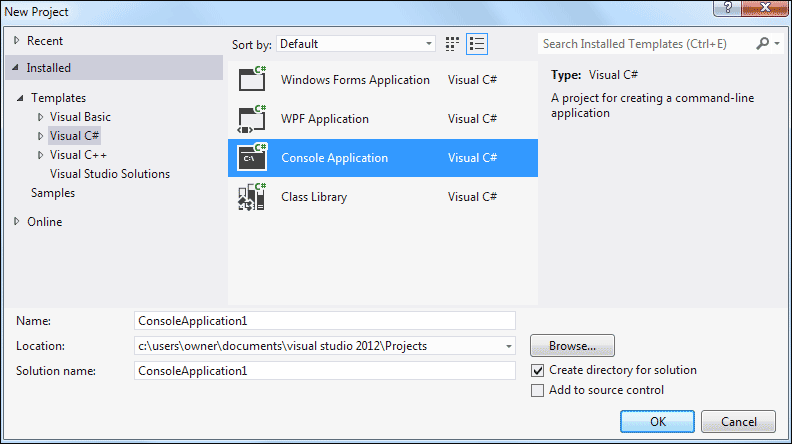The image size is (792, 444).
Task: Select 'WPF Application' template text
Action: [325, 119]
